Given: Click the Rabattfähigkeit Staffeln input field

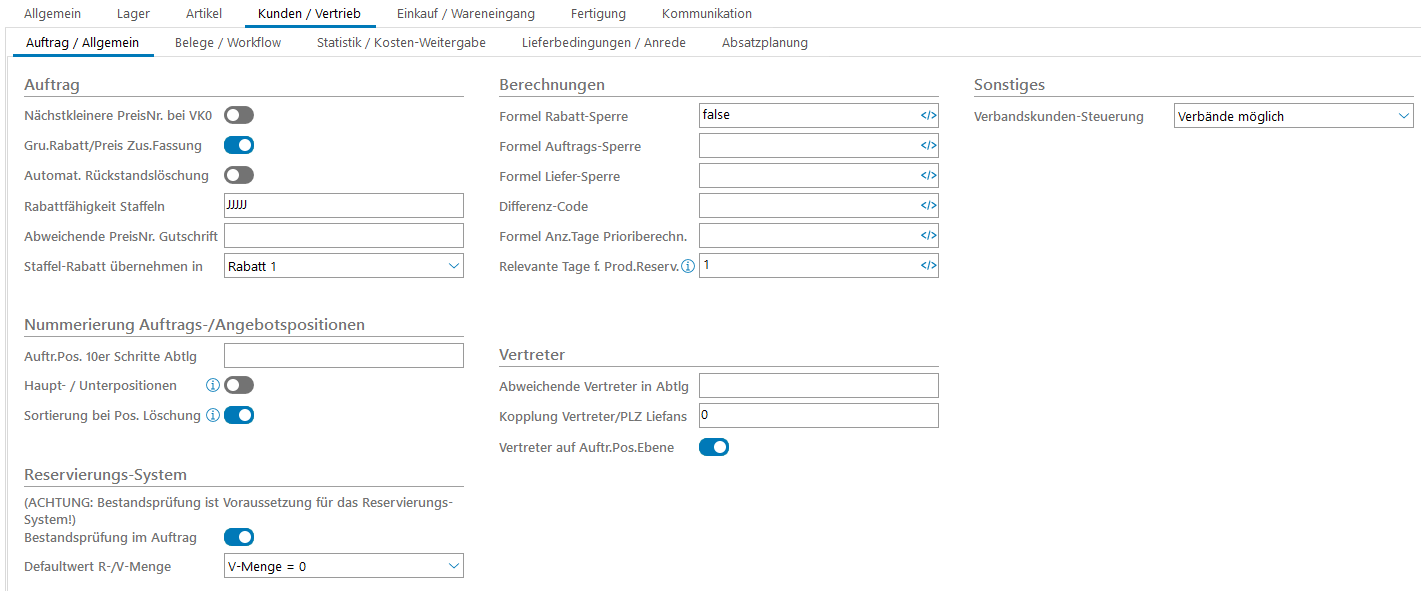Looking at the screenshot, I should (344, 206).
